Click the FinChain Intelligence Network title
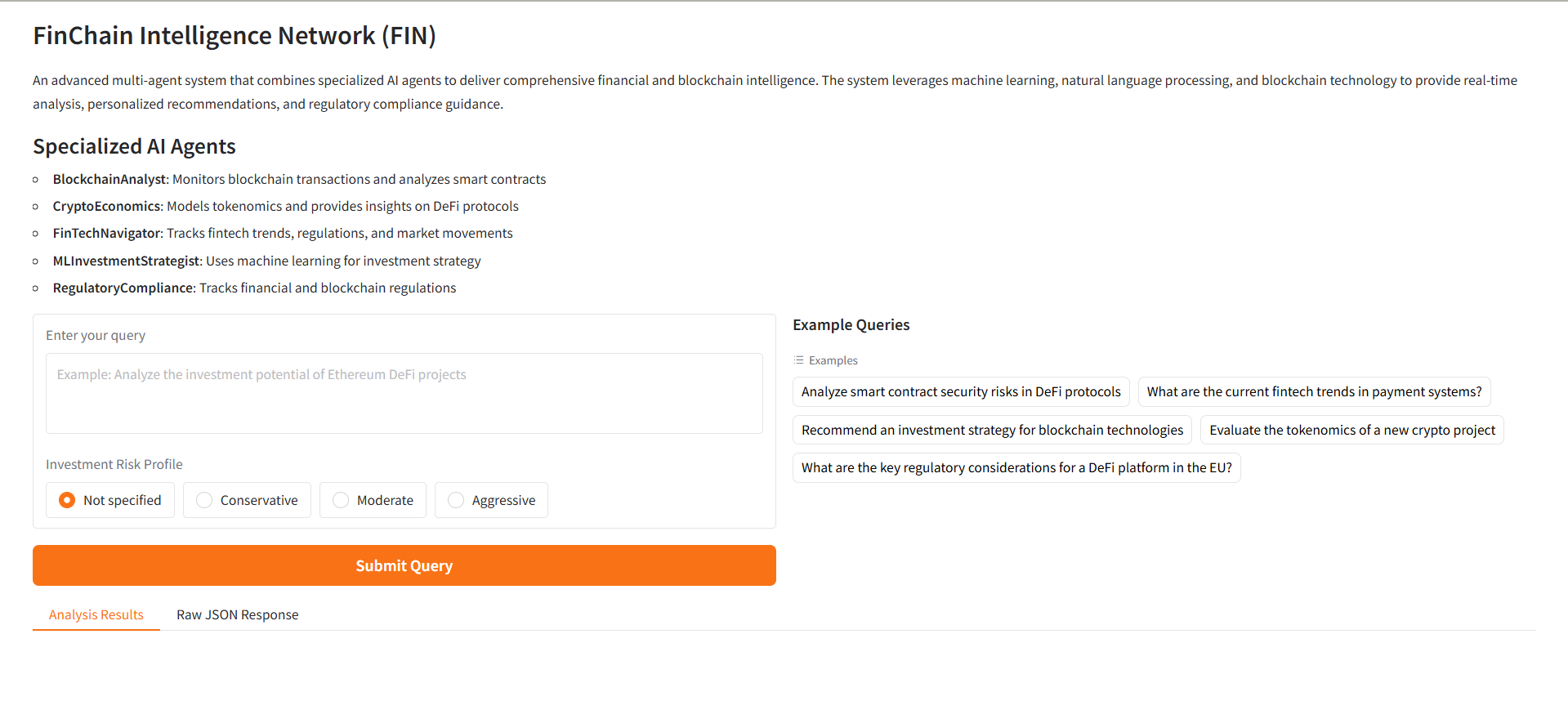This screenshot has height=719, width=1568. coord(234,36)
